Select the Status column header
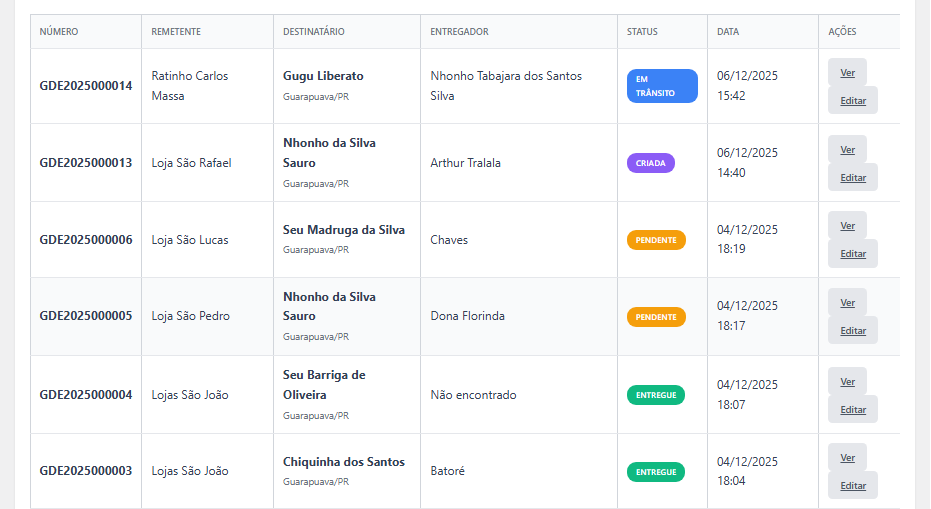This screenshot has width=931, height=509. [642, 32]
